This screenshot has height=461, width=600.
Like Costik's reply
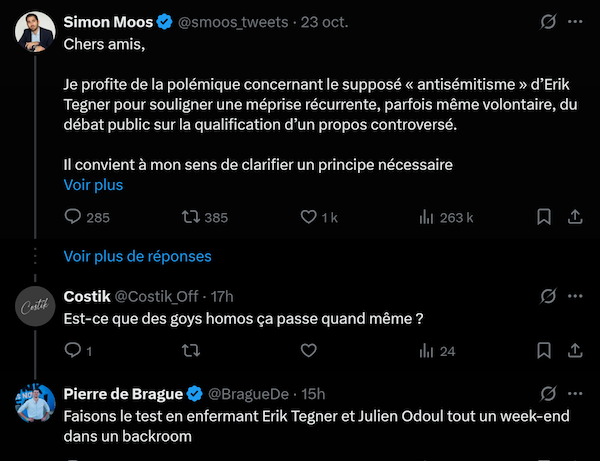pyautogui.click(x=308, y=351)
